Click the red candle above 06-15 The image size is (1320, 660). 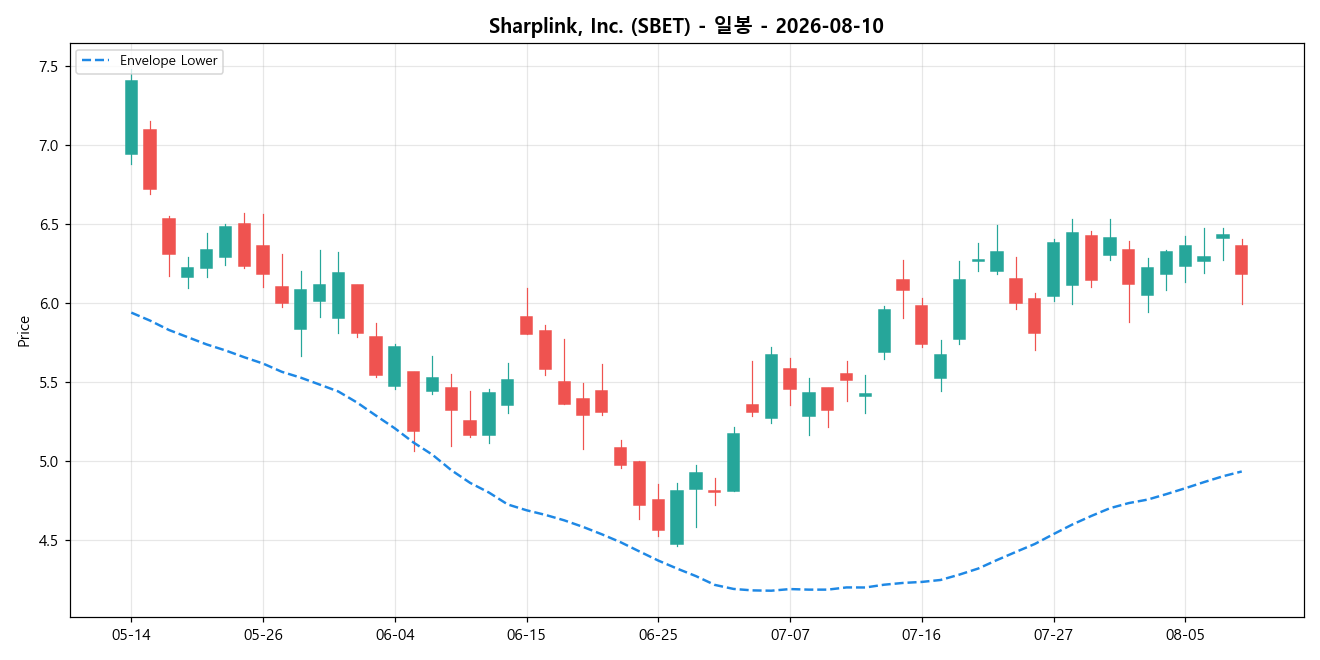[x=526, y=325]
